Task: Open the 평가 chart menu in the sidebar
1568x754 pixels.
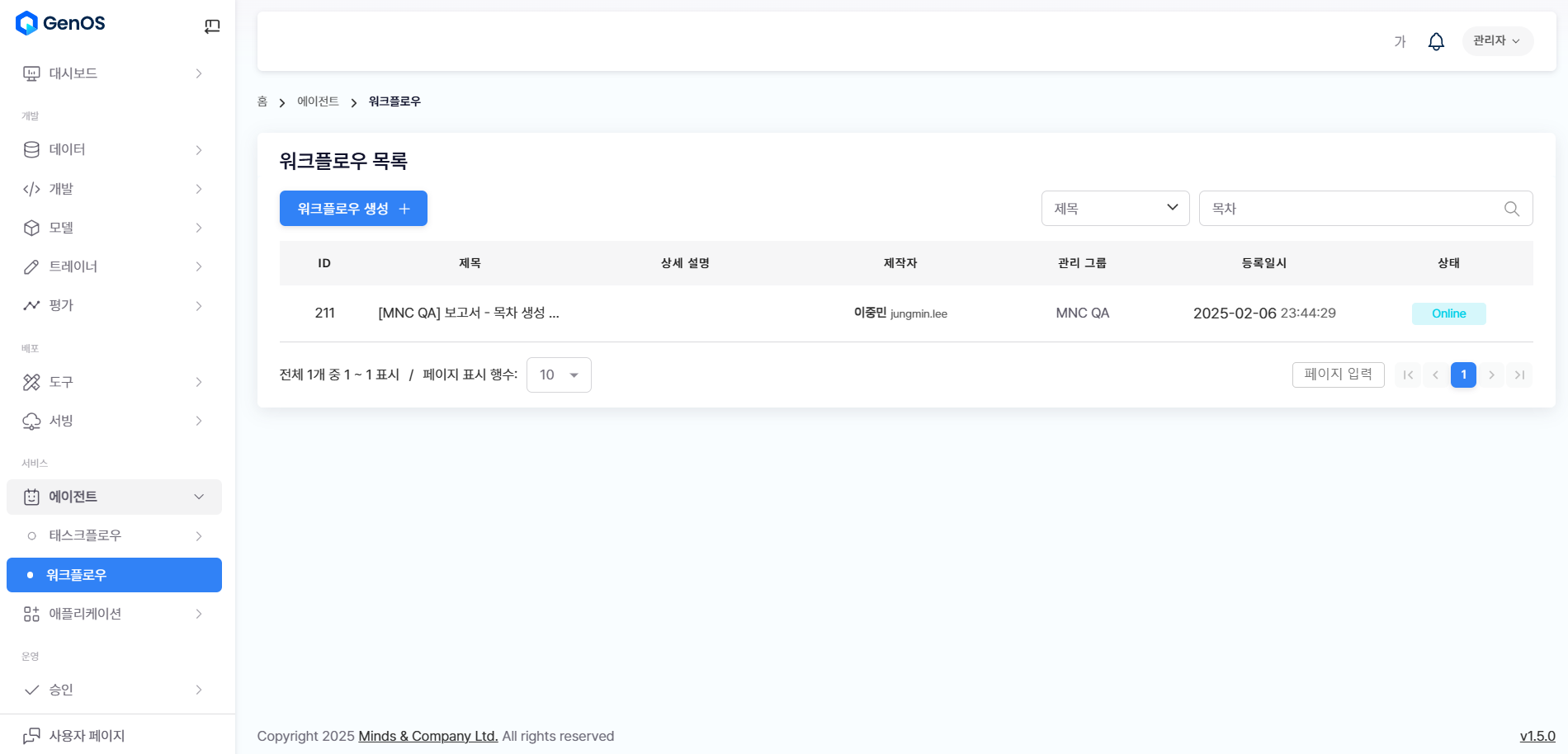Action: pyautogui.click(x=113, y=305)
